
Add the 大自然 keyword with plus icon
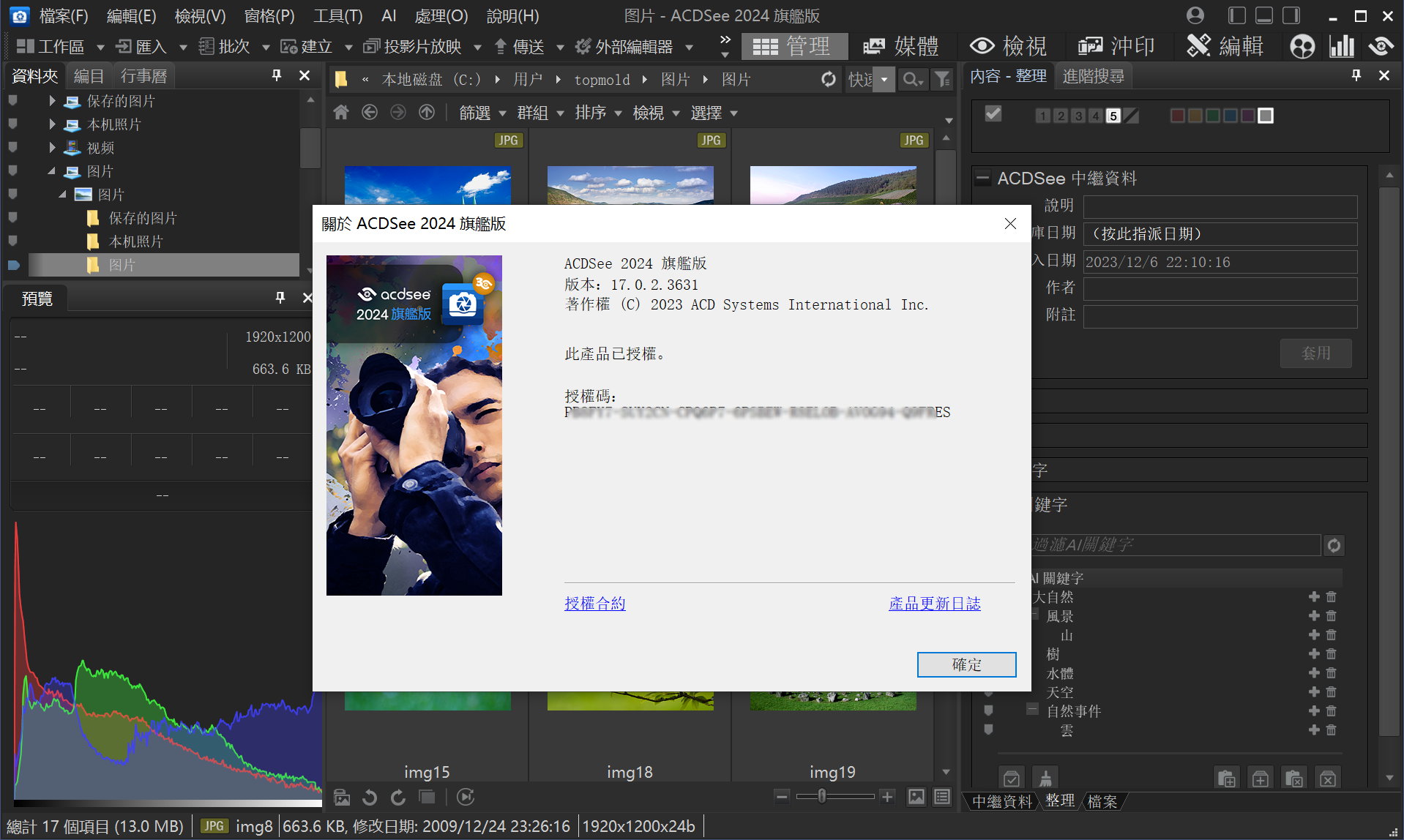pyautogui.click(x=1314, y=597)
